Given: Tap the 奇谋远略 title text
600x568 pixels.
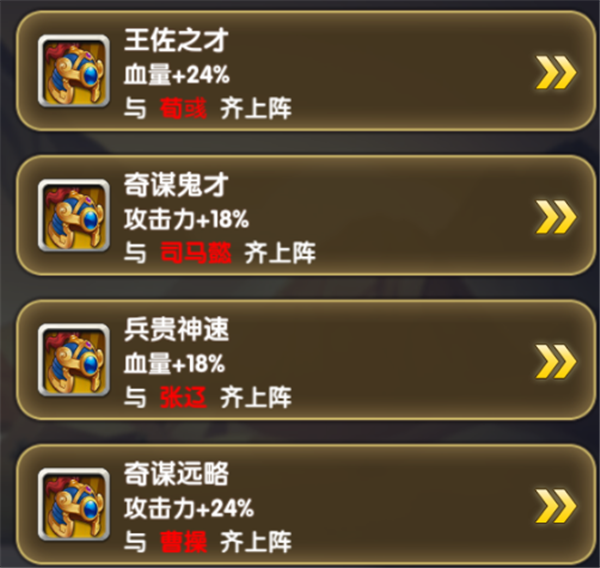Looking at the screenshot, I should 176,473.
